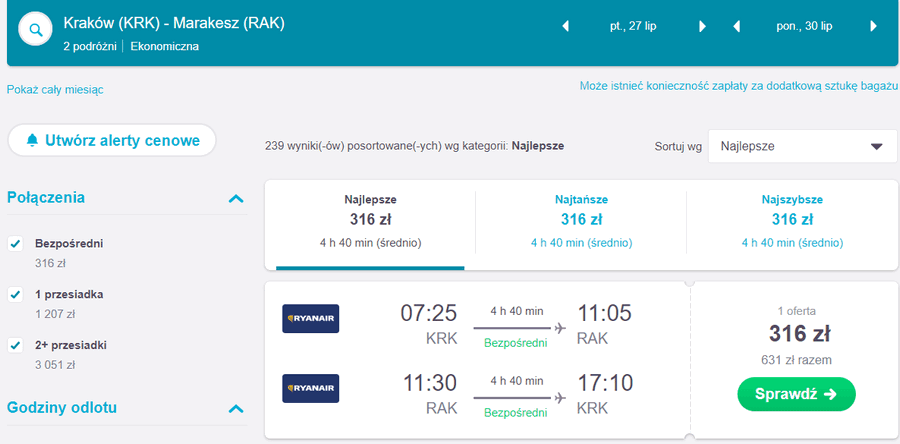The image size is (900, 444).
Task: Go to previous return date arrow
Action: click(x=737, y=26)
